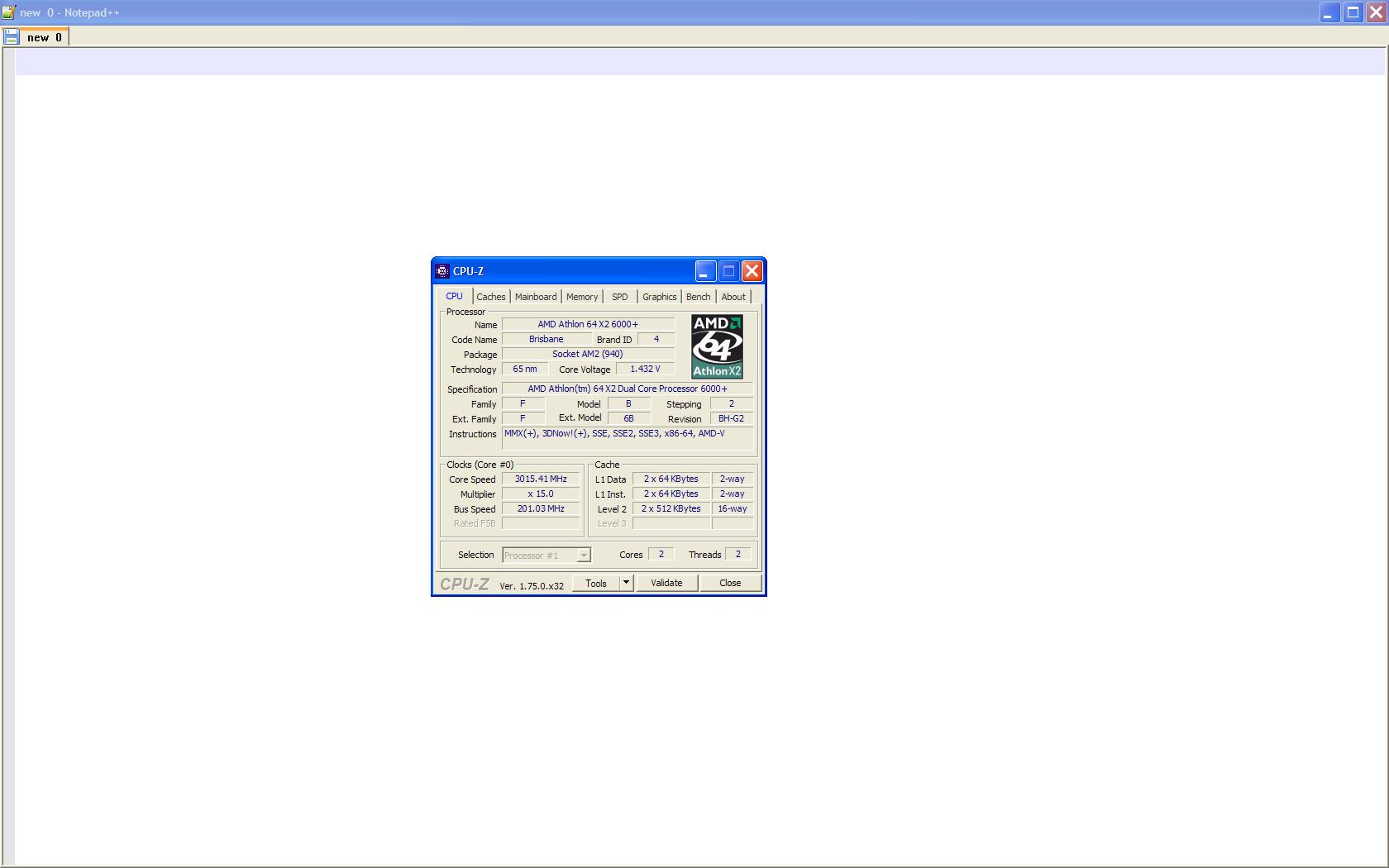The height and width of the screenshot is (868, 1389).
Task: Expand the Tools dropdown arrow
Action: coord(626,583)
